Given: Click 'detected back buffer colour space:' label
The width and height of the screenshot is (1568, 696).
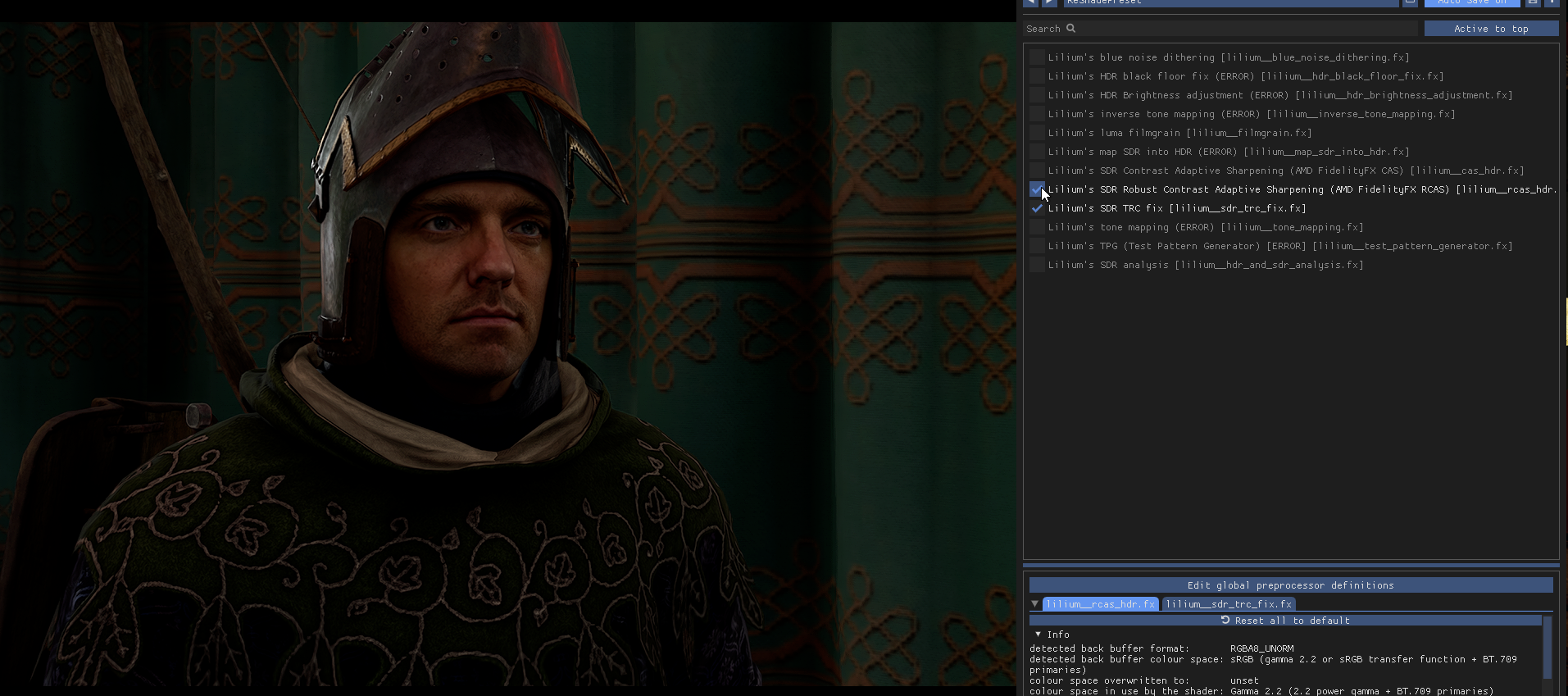Looking at the screenshot, I should tap(1126, 659).
